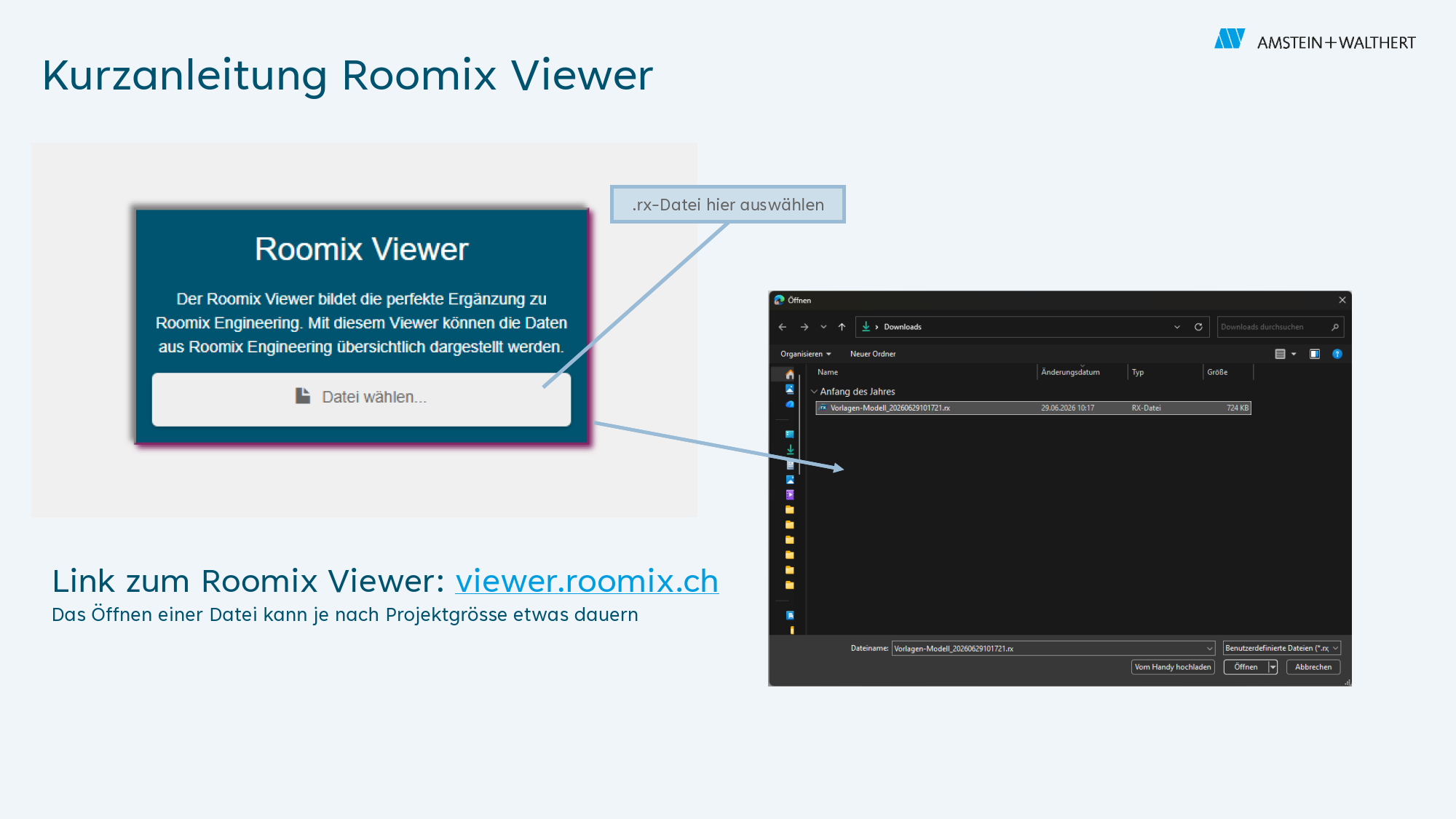Close the Öffnen dialog
The image size is (1456, 819).
[x=1342, y=300]
